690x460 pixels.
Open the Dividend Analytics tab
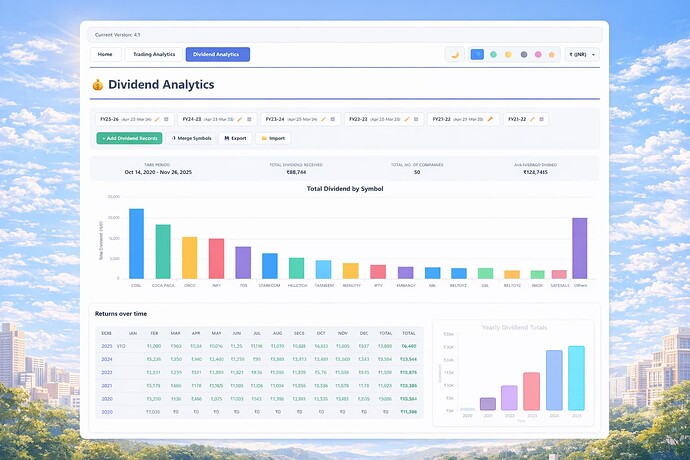click(x=217, y=54)
